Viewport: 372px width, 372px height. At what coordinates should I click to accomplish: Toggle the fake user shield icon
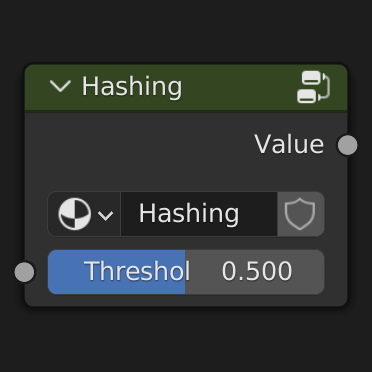[300, 214]
